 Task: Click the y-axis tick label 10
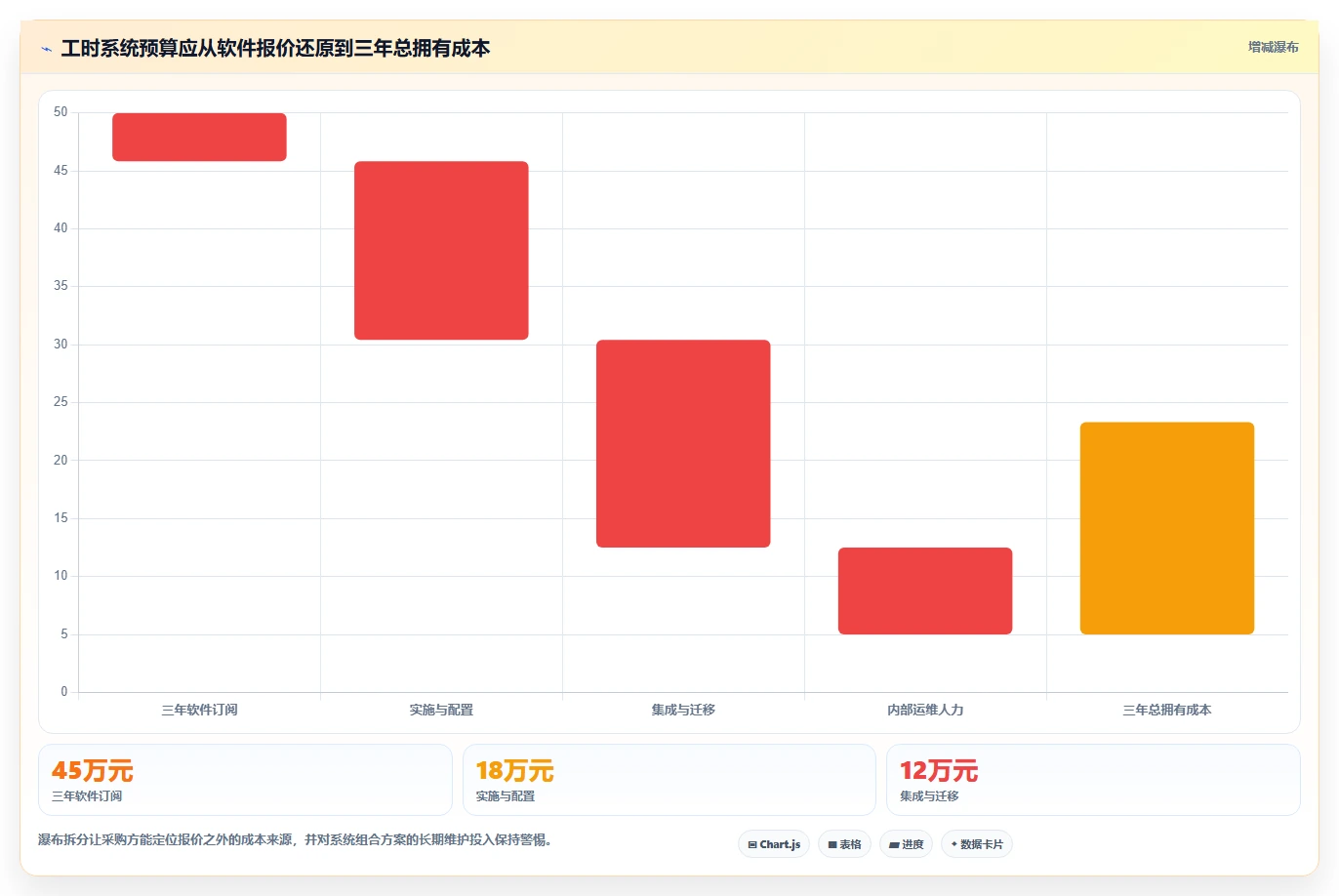pyautogui.click(x=61, y=576)
